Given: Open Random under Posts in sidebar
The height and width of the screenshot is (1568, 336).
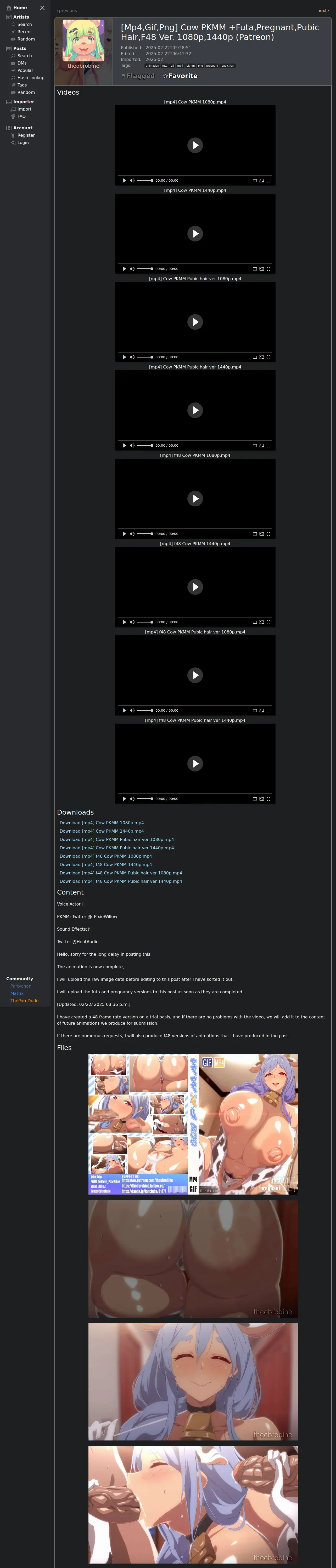Looking at the screenshot, I should pyautogui.click(x=26, y=93).
